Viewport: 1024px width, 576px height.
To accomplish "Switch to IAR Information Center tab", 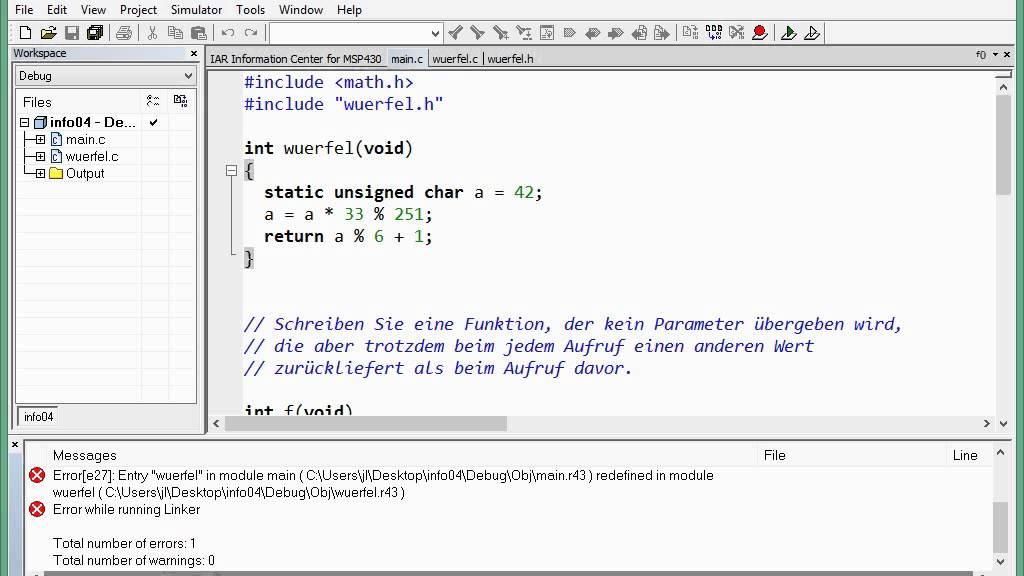I will pyautogui.click(x=296, y=59).
